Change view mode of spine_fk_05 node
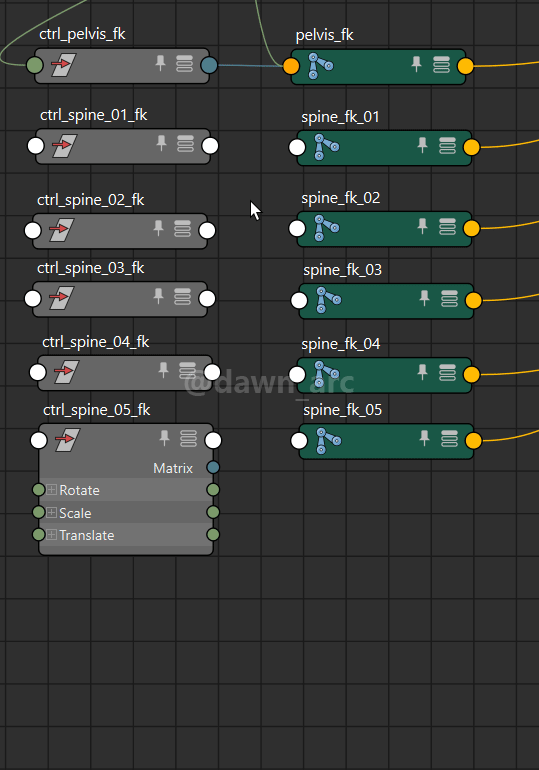This screenshot has height=770, width=539. [x=449, y=439]
